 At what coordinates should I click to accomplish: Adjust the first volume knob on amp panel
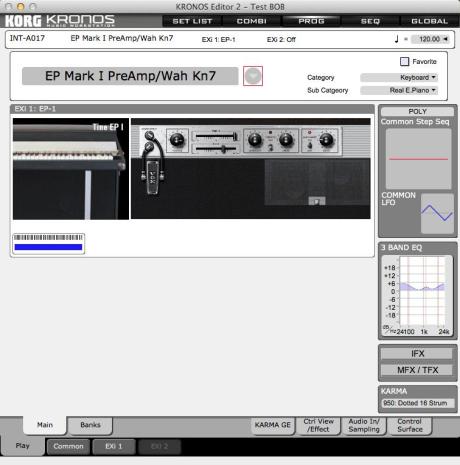(177, 140)
